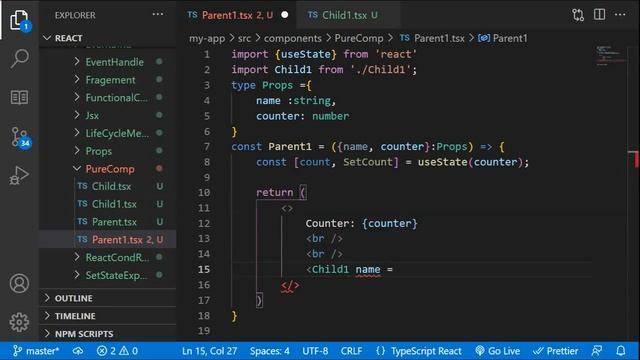
Task: Open the Search view icon
Action: point(20,58)
